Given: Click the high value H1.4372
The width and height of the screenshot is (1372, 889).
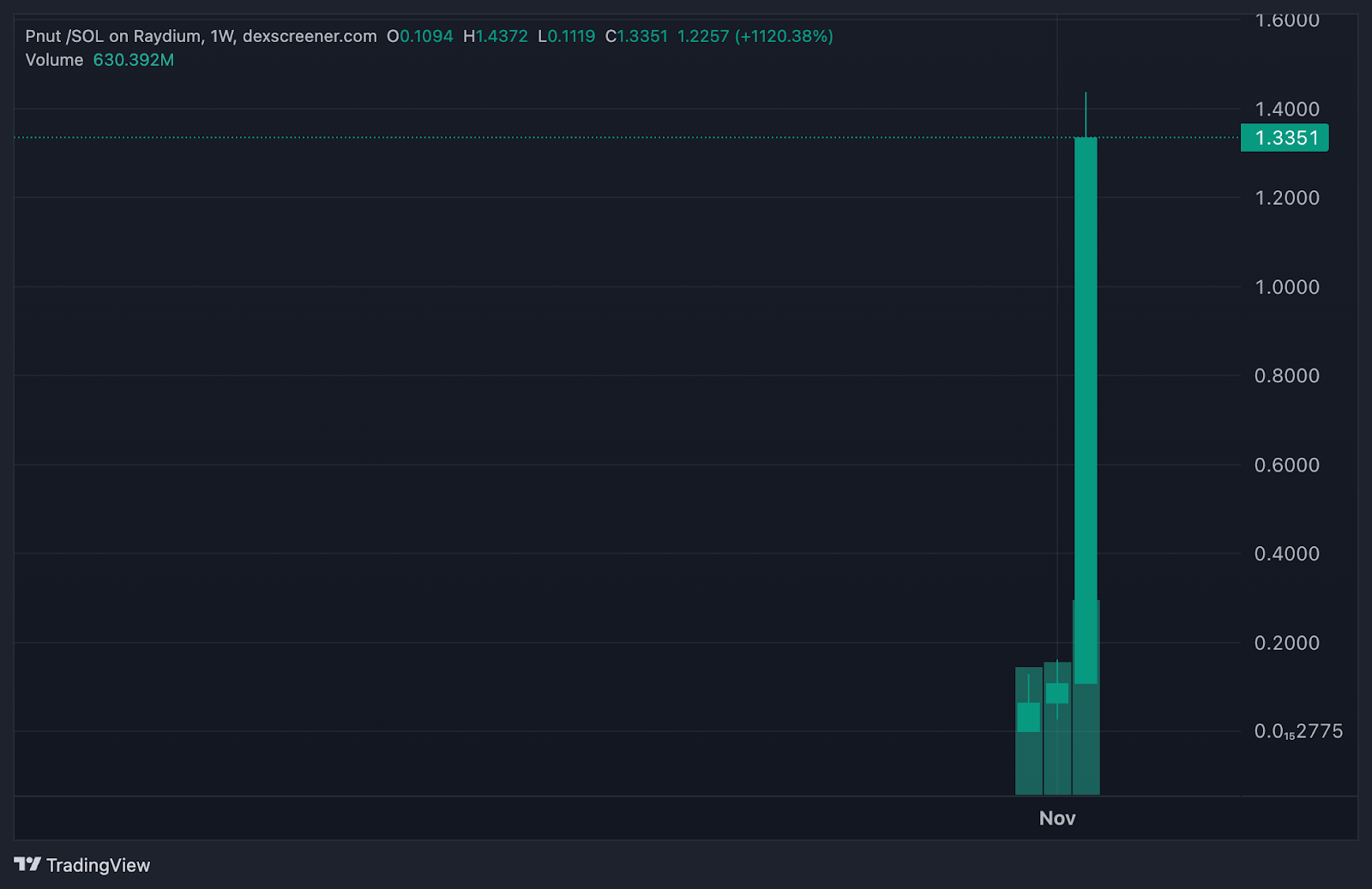Looking at the screenshot, I should tap(496, 36).
